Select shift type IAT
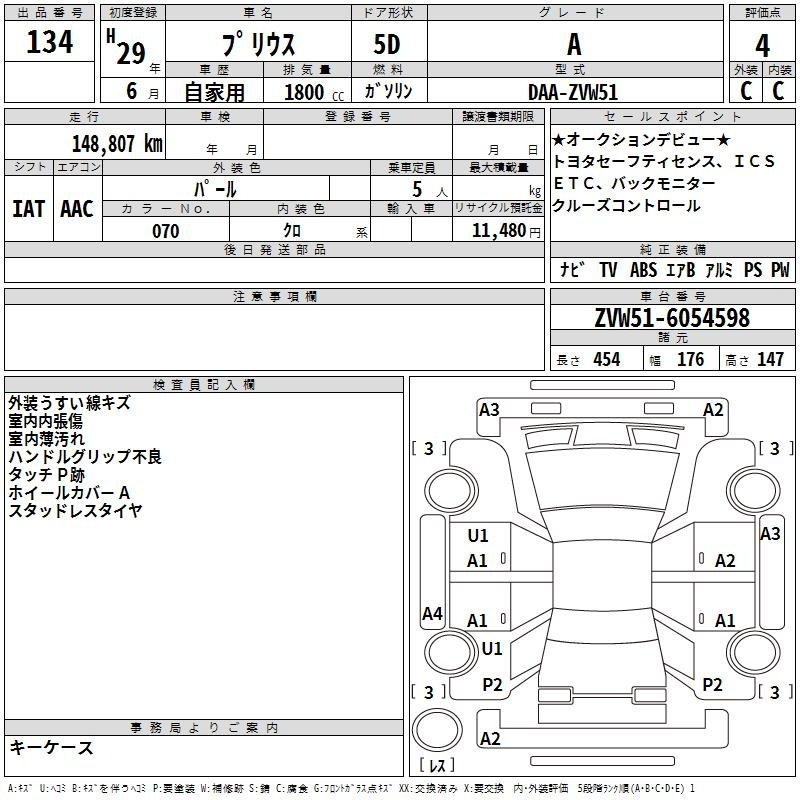 29,209
